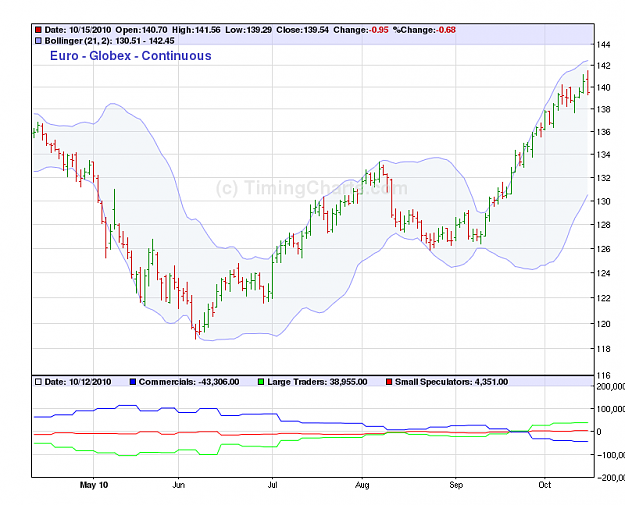625x505 pixels.
Task: Click the chart title 'Euro - Globex - Continuous'
Action: pyautogui.click(x=130, y=56)
